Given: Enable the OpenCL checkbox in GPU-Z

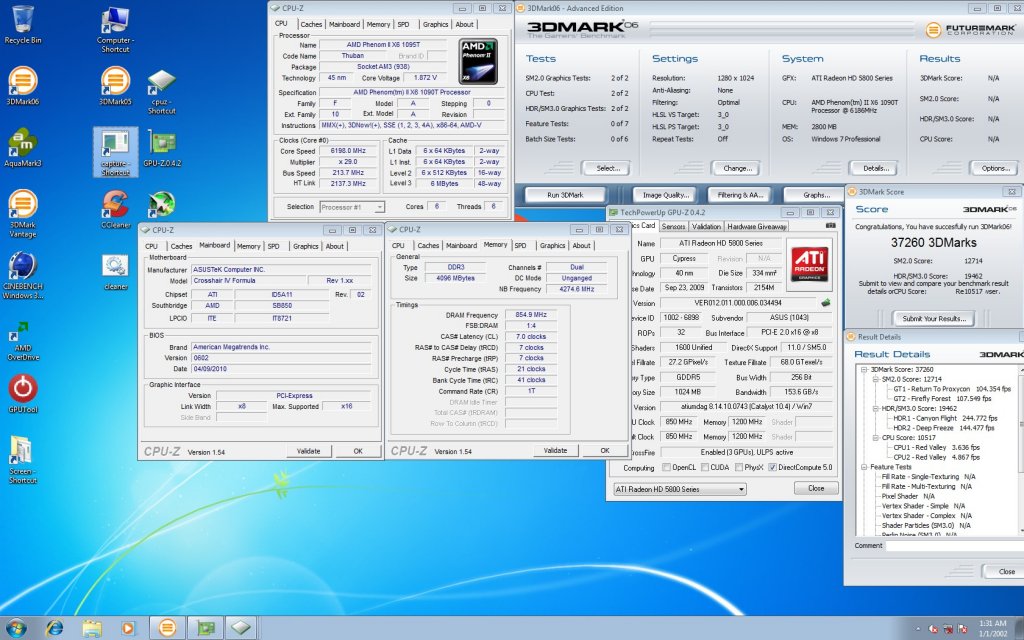Looking at the screenshot, I should click(666, 468).
